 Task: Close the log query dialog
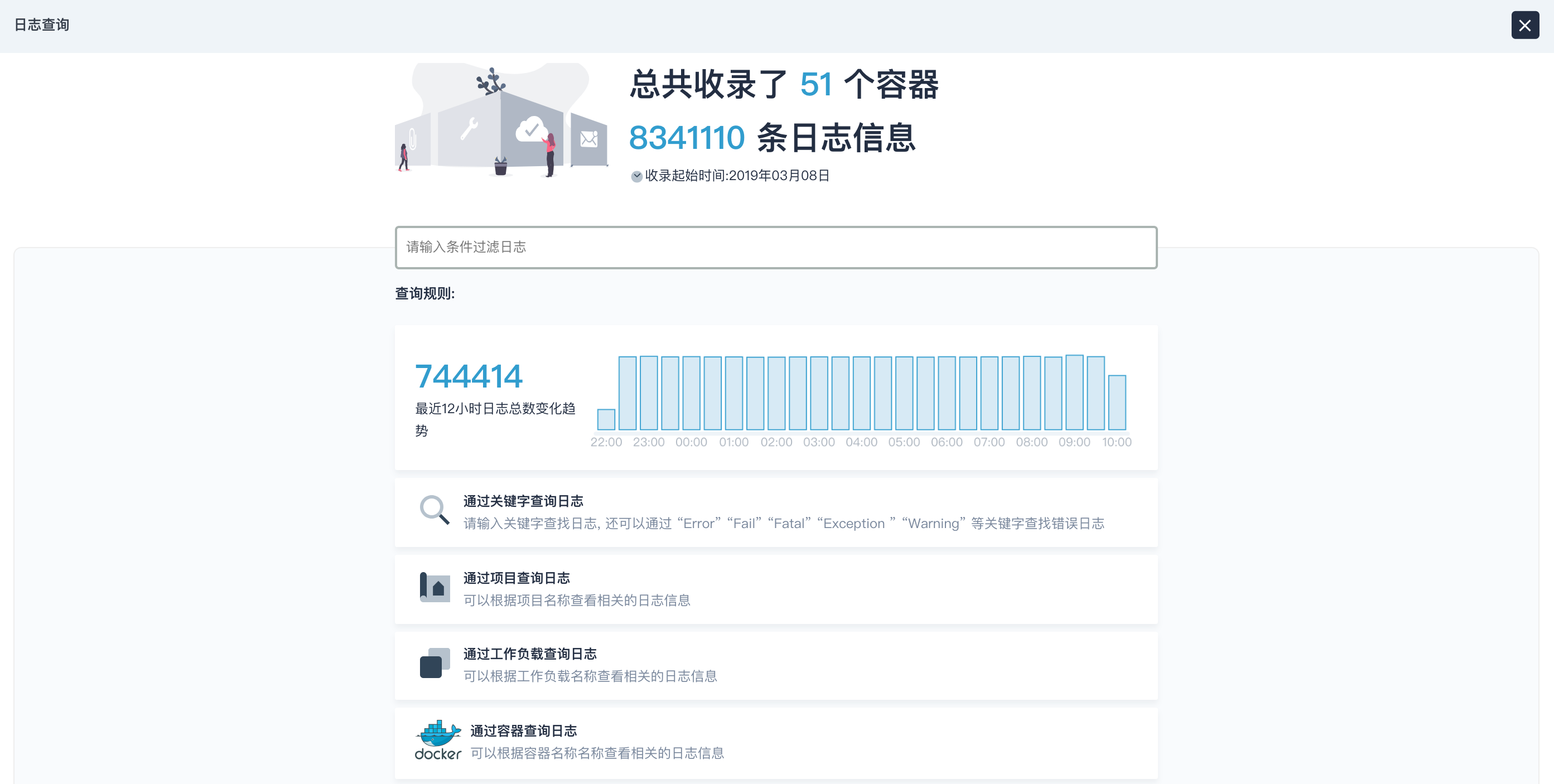point(1524,25)
